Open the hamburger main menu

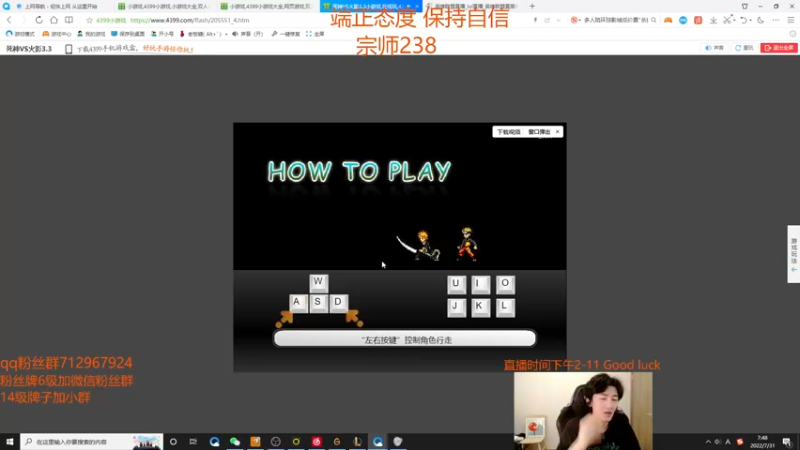pyautogui.click(x=791, y=20)
